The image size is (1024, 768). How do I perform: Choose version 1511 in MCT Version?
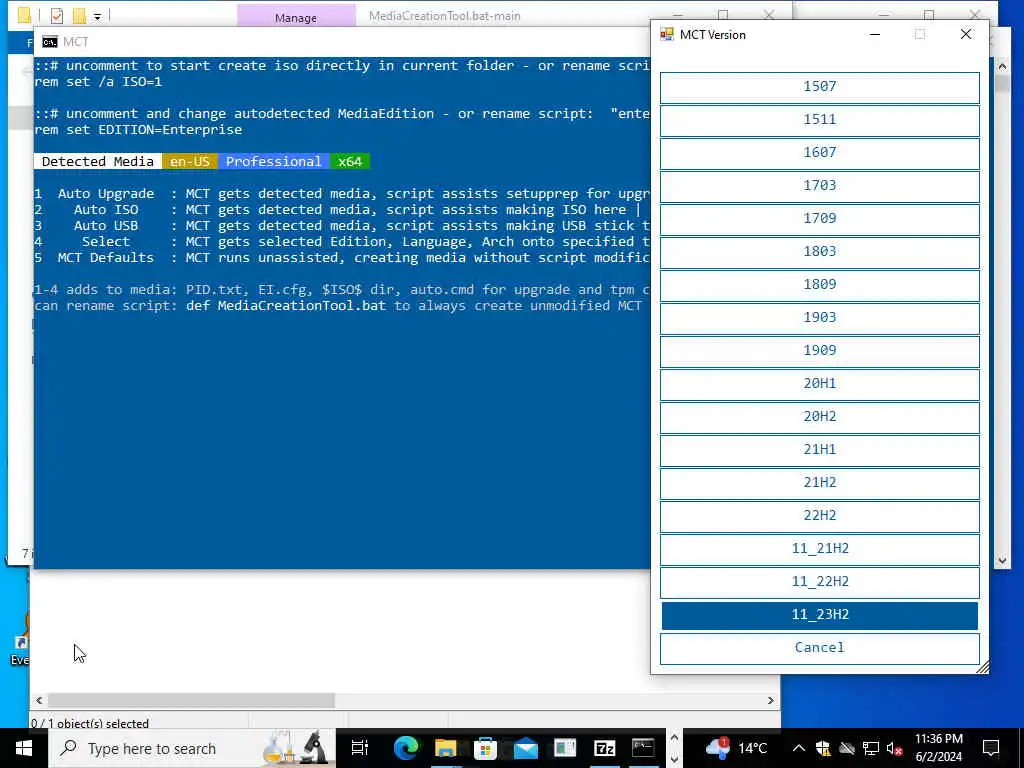(x=820, y=120)
